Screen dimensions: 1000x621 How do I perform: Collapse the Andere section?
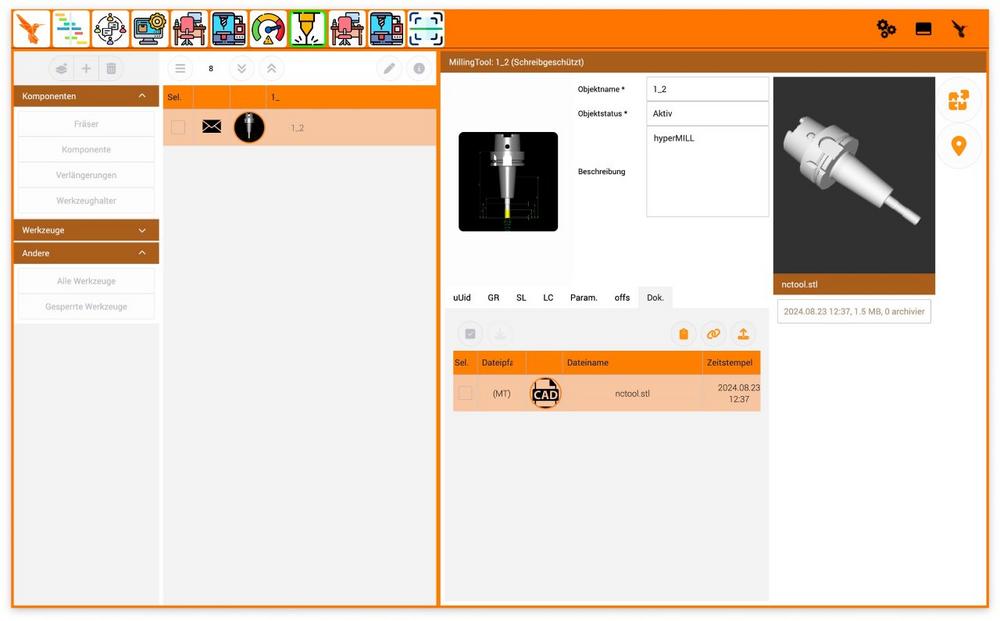142,253
